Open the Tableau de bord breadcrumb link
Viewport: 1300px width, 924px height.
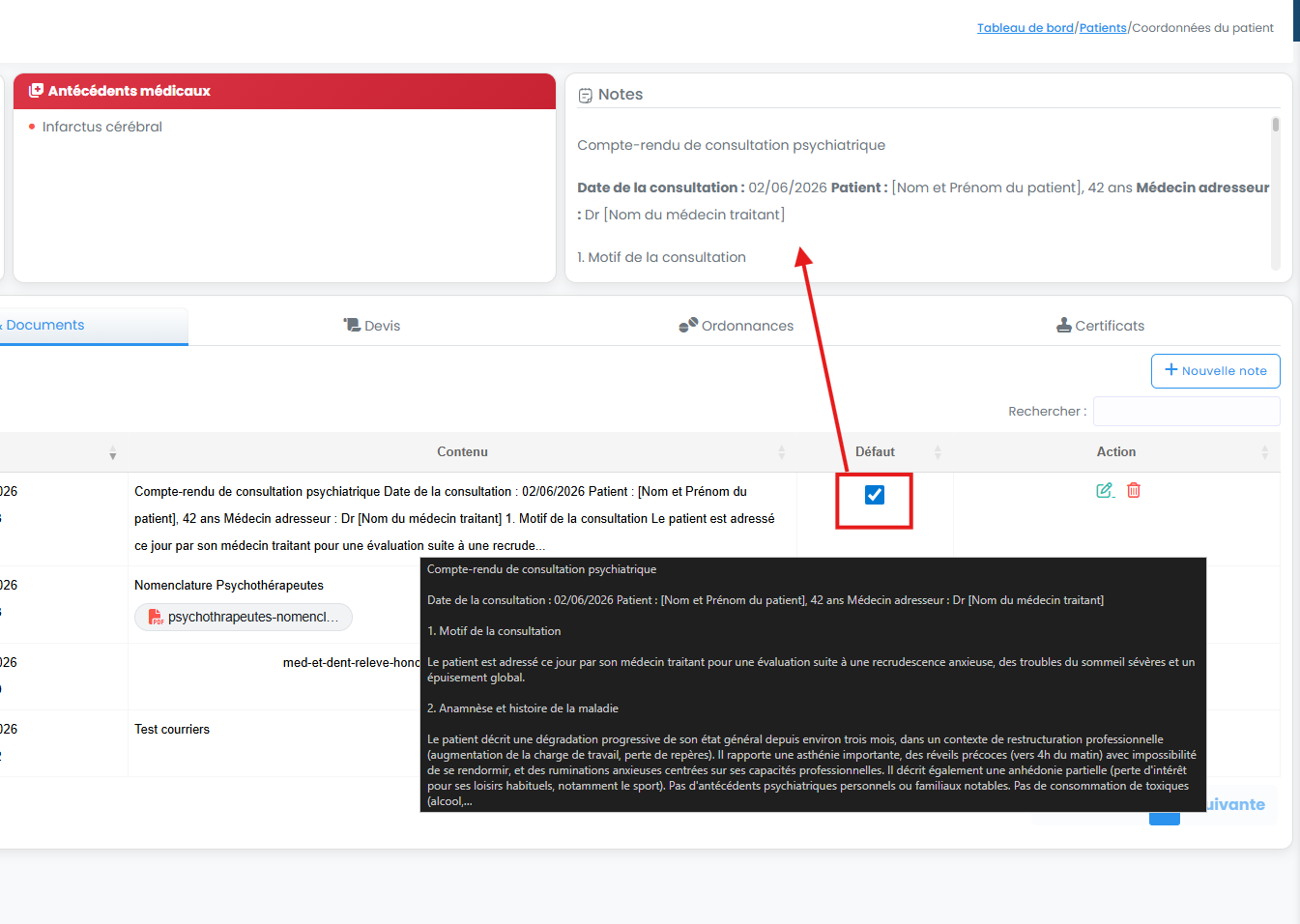pos(1026,28)
